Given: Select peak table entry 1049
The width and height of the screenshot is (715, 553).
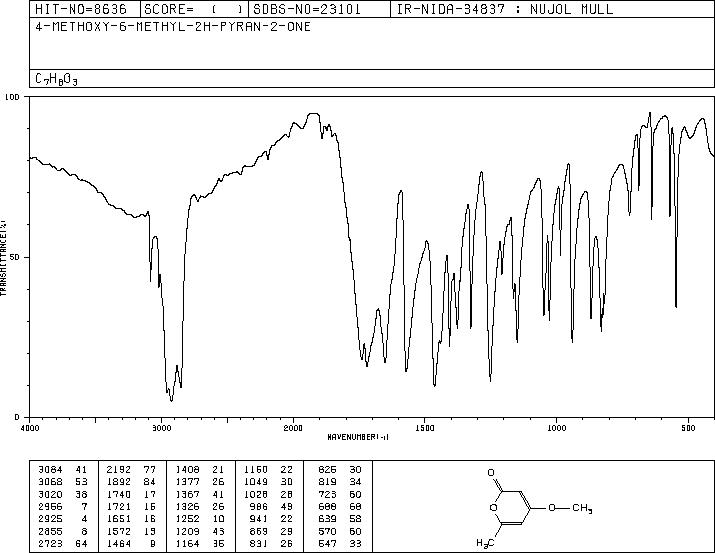Looking at the screenshot, I should (256, 482).
